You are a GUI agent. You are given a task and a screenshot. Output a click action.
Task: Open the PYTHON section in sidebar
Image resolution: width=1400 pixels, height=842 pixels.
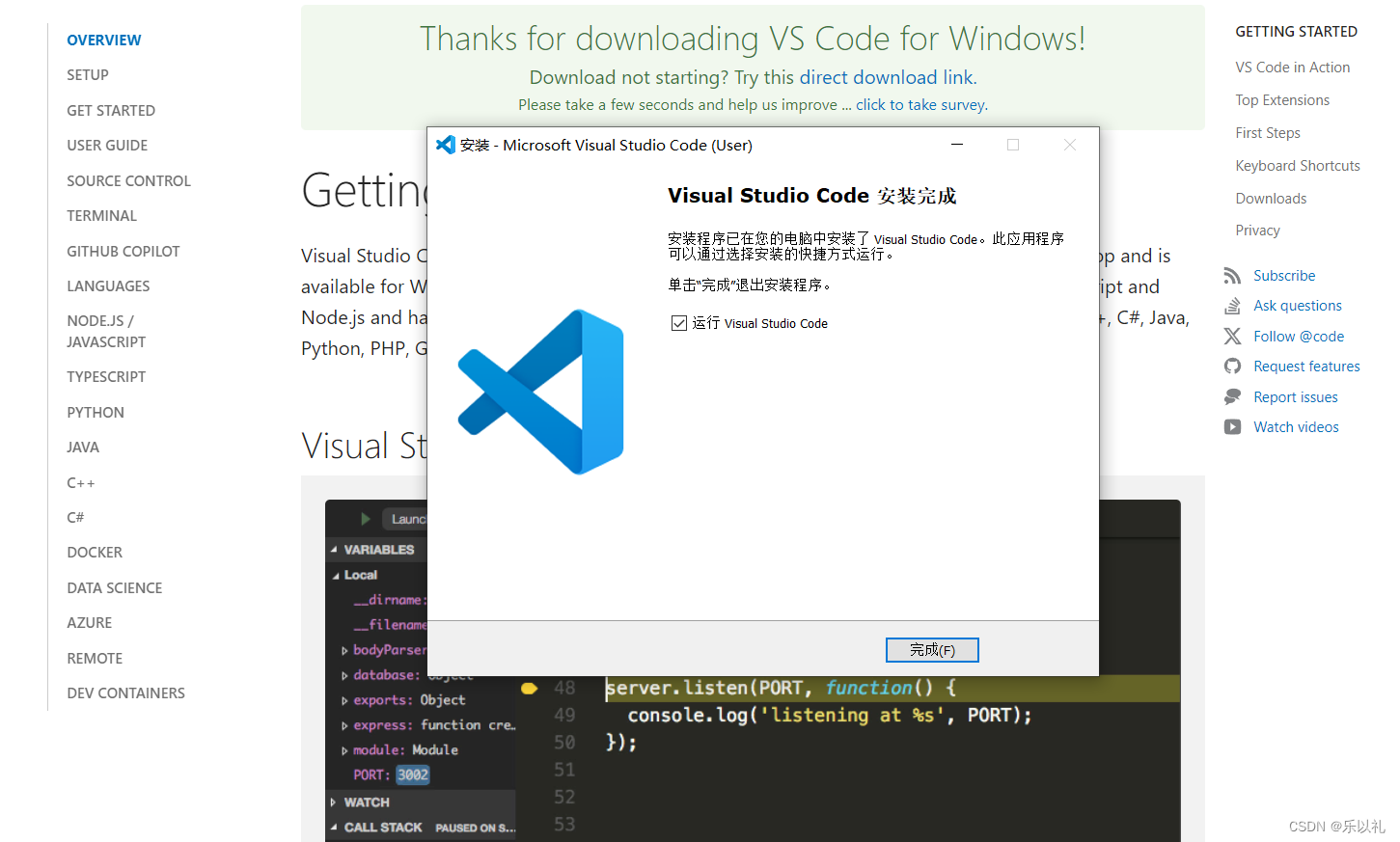pos(95,412)
